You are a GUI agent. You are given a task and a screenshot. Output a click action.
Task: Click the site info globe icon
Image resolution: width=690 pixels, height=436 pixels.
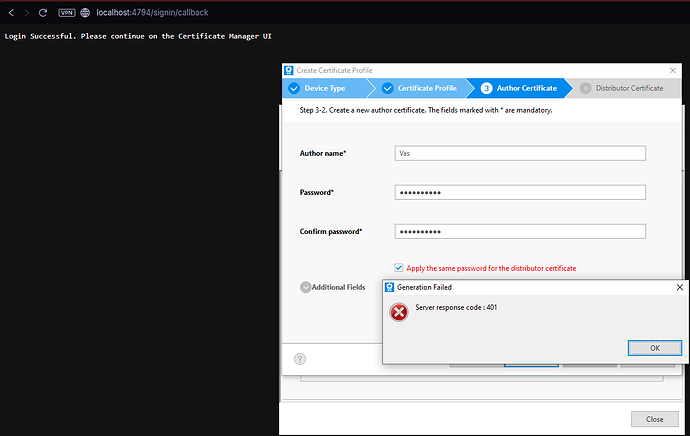coord(85,13)
